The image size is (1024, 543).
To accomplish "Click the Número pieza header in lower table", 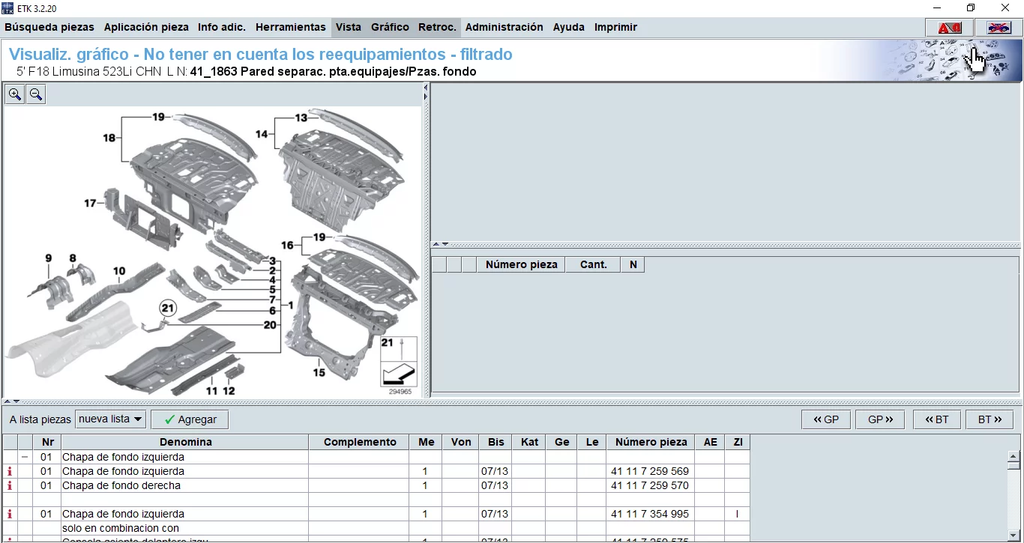I will pyautogui.click(x=651, y=442).
